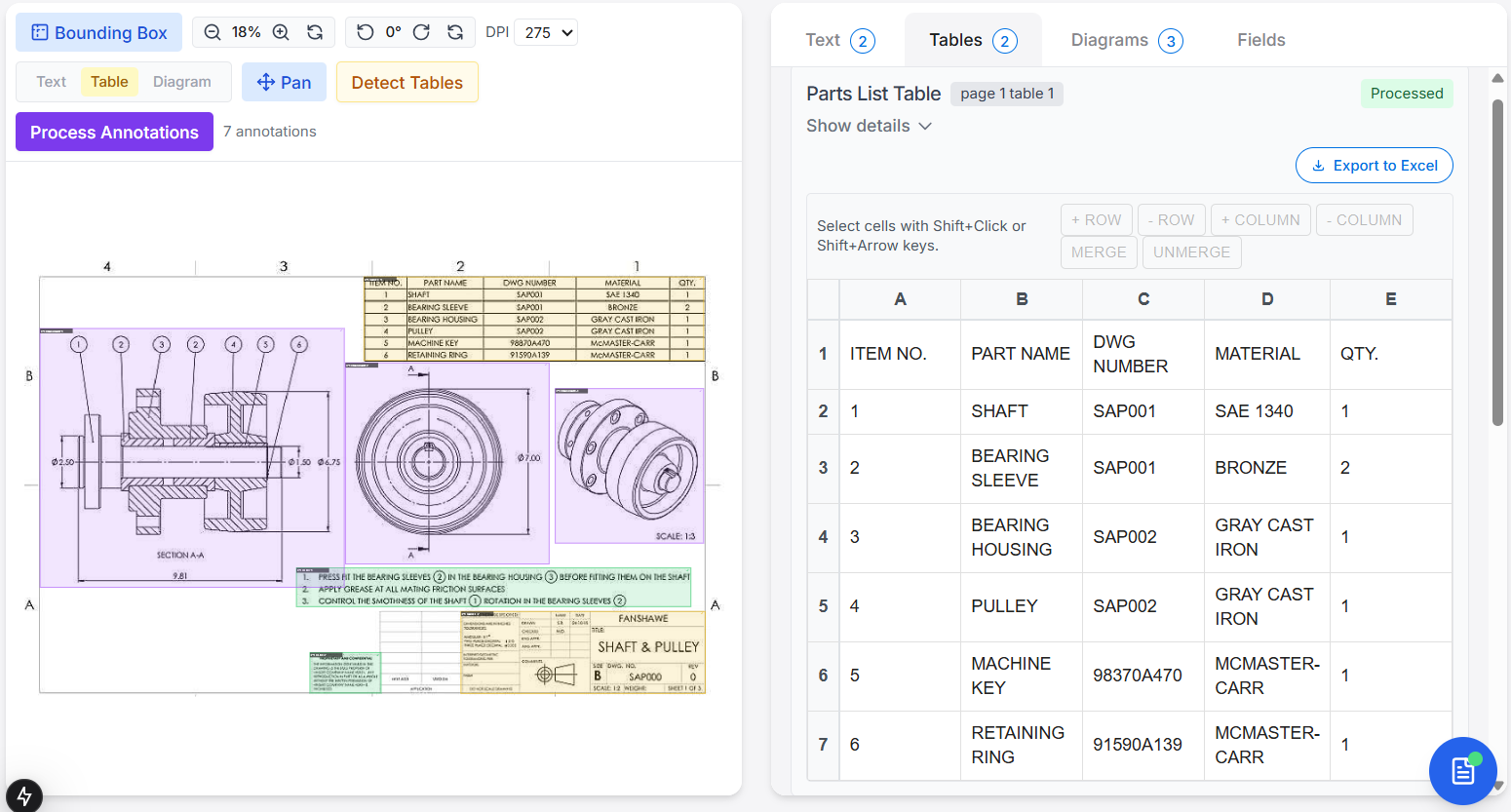This screenshot has width=1511, height=812.
Task: Open the blue floating document button
Action: pos(1462,771)
